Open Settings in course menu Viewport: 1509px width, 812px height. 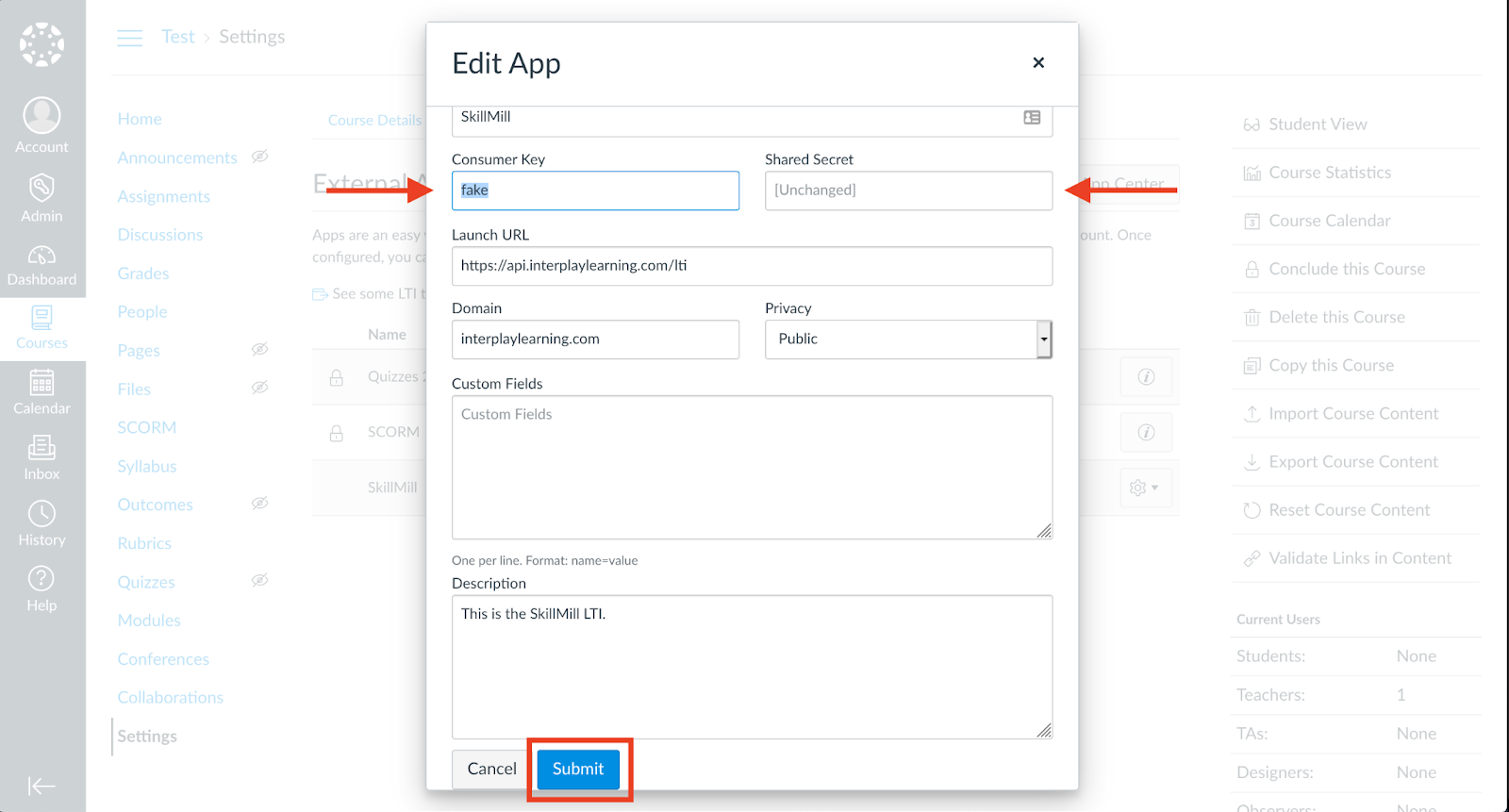pyautogui.click(x=147, y=737)
